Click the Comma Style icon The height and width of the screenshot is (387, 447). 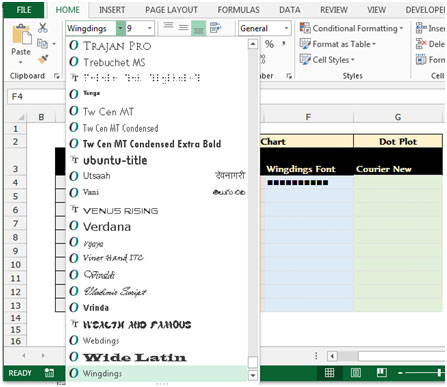click(x=284, y=44)
